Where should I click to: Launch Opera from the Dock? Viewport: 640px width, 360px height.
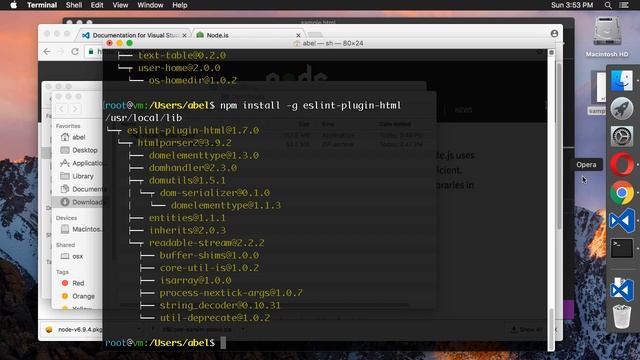point(622,164)
